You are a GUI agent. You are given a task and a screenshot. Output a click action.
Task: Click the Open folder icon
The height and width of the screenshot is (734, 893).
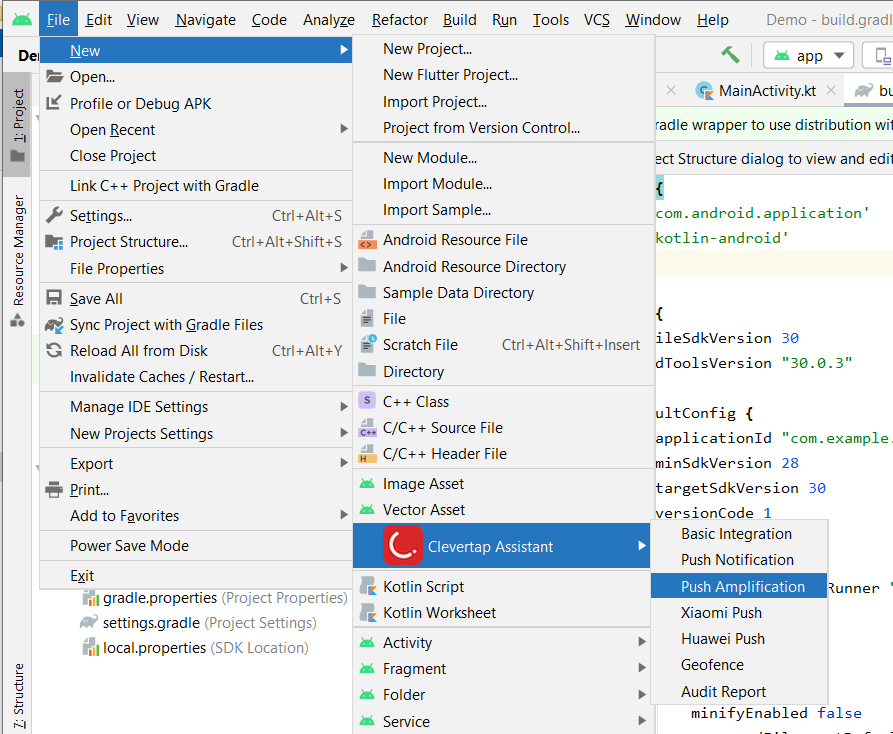click(x=54, y=76)
